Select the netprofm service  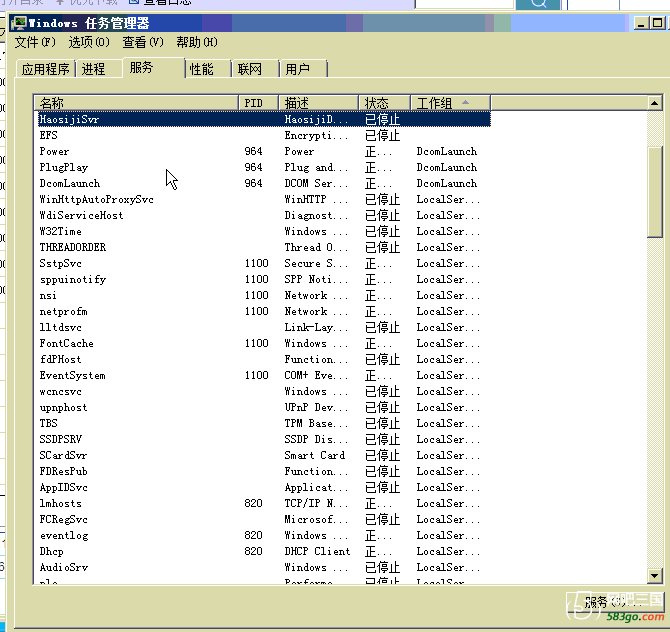click(63, 312)
